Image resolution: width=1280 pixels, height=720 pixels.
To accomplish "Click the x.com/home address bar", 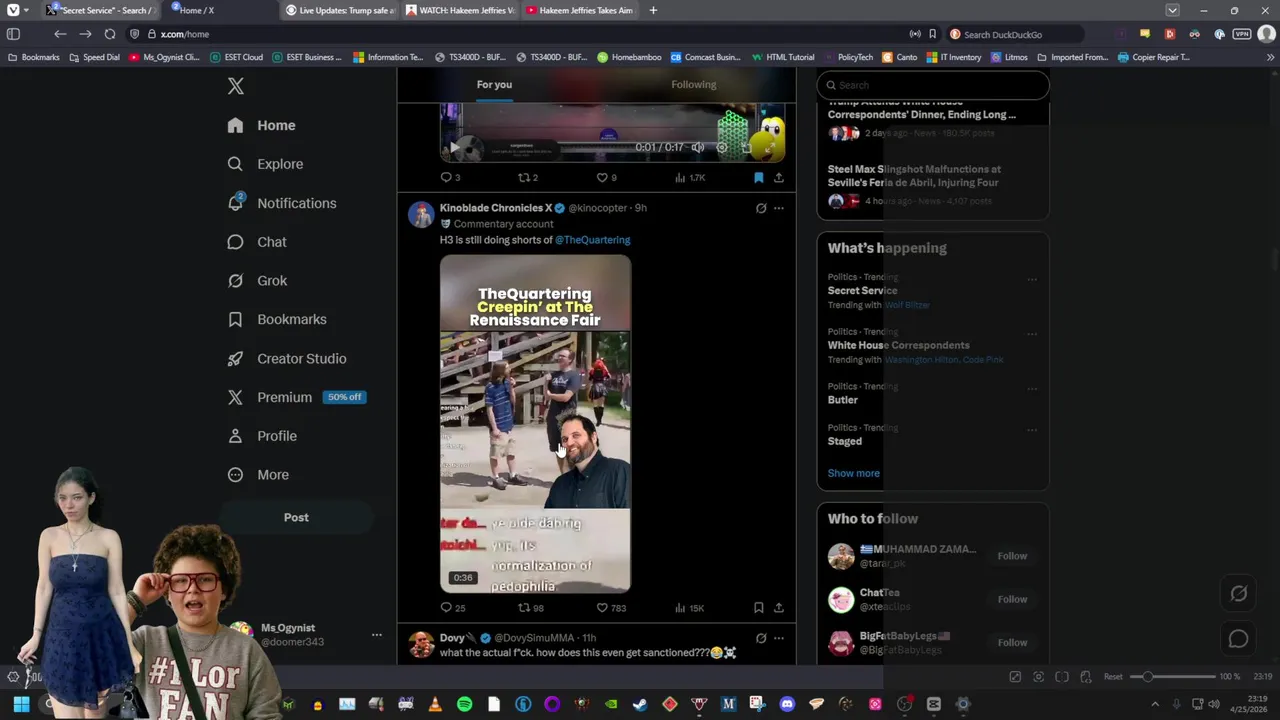I will click(x=520, y=34).
